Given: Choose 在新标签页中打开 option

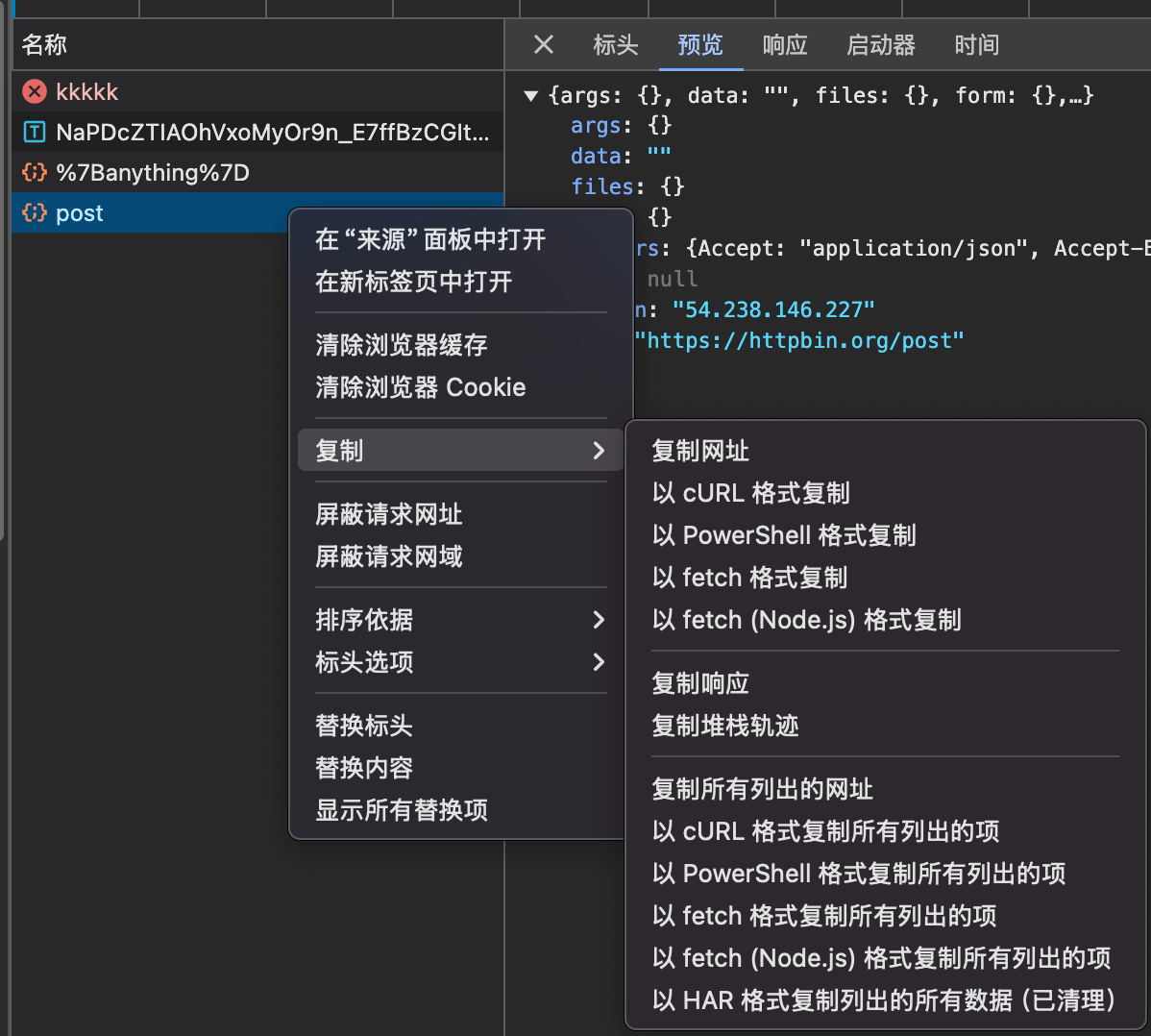Looking at the screenshot, I should pyautogui.click(x=414, y=282).
